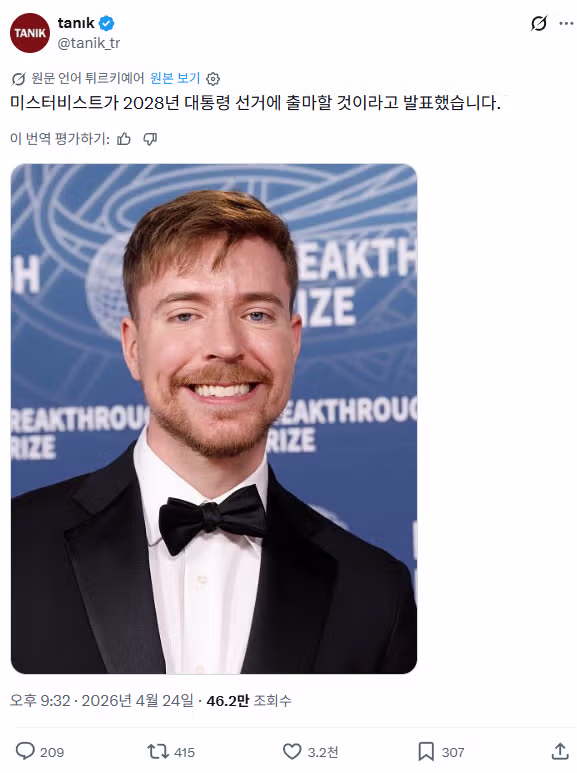The height and width of the screenshot is (773, 577).
Task: Open the Grok icon at top right
Action: 539,23
